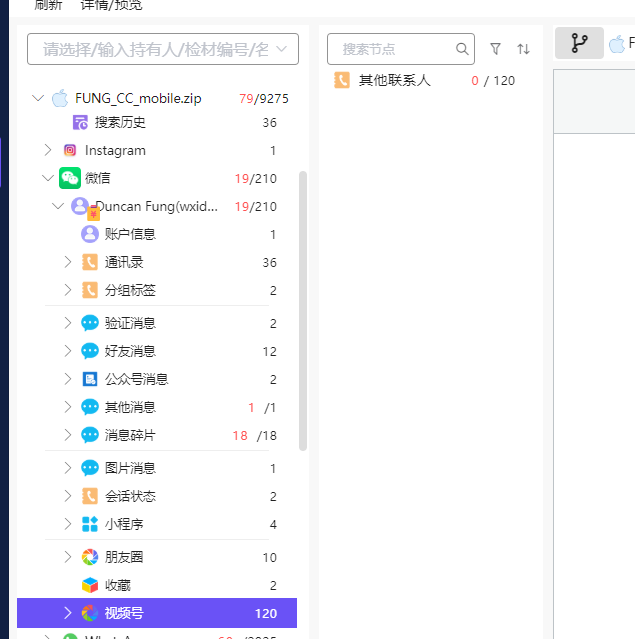Expand the highlighted 视频号 node
635x639 pixels.
pyautogui.click(x=68, y=613)
